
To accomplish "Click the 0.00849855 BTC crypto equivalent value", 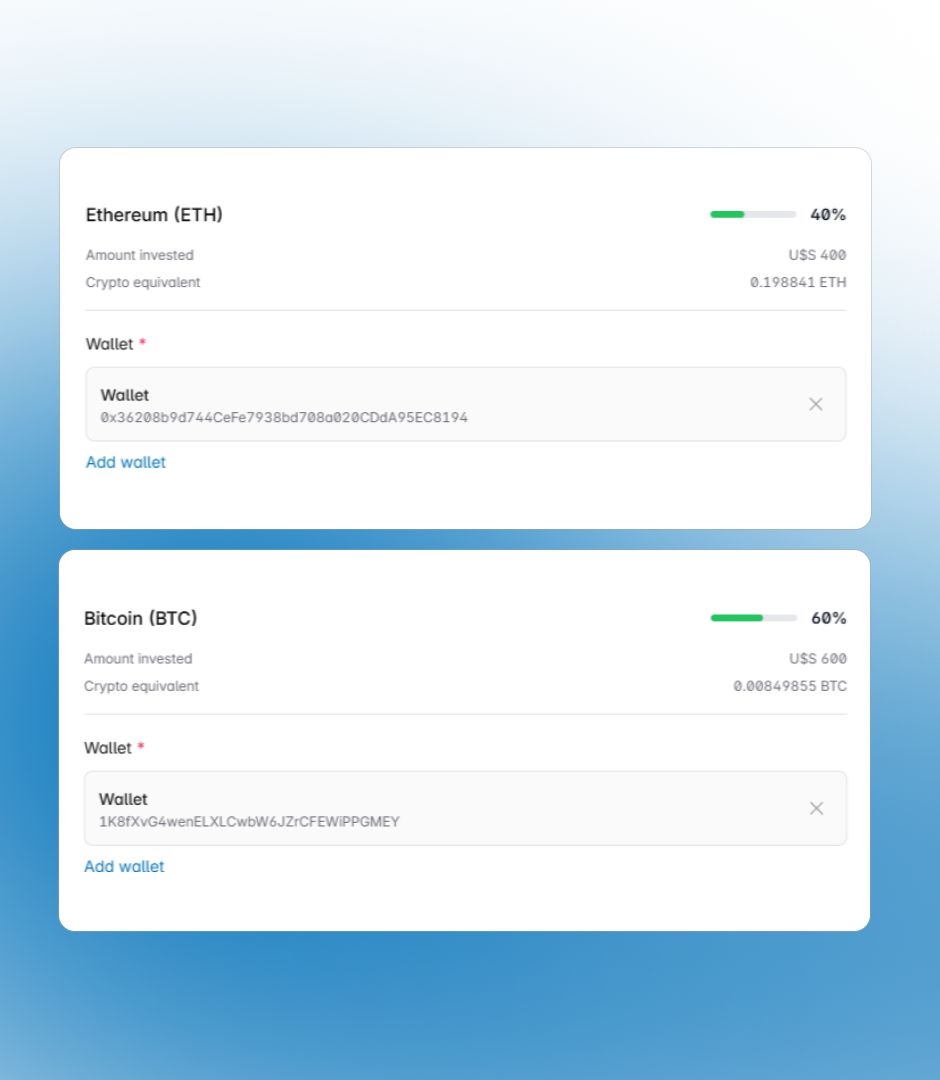I will pyautogui.click(x=789, y=686).
